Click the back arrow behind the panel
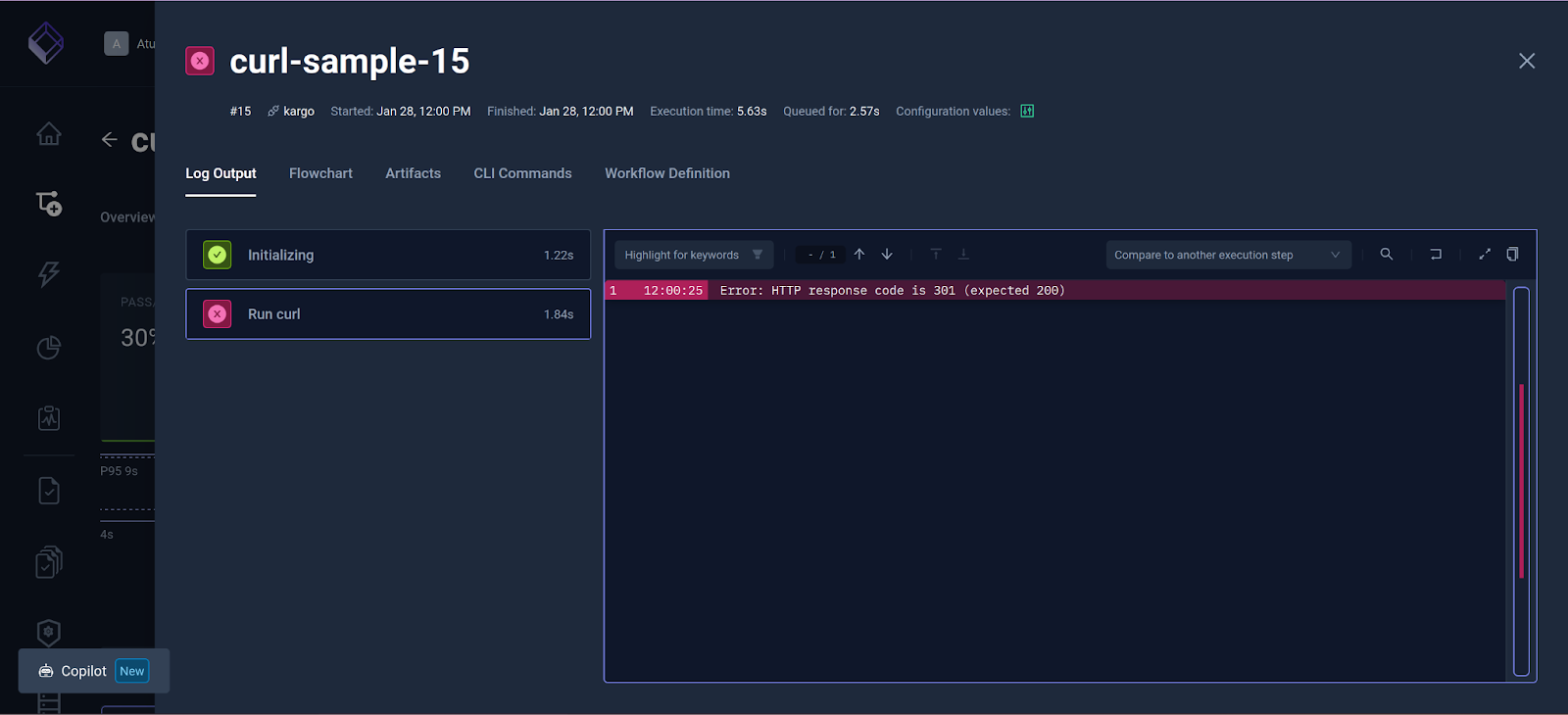 [x=109, y=140]
